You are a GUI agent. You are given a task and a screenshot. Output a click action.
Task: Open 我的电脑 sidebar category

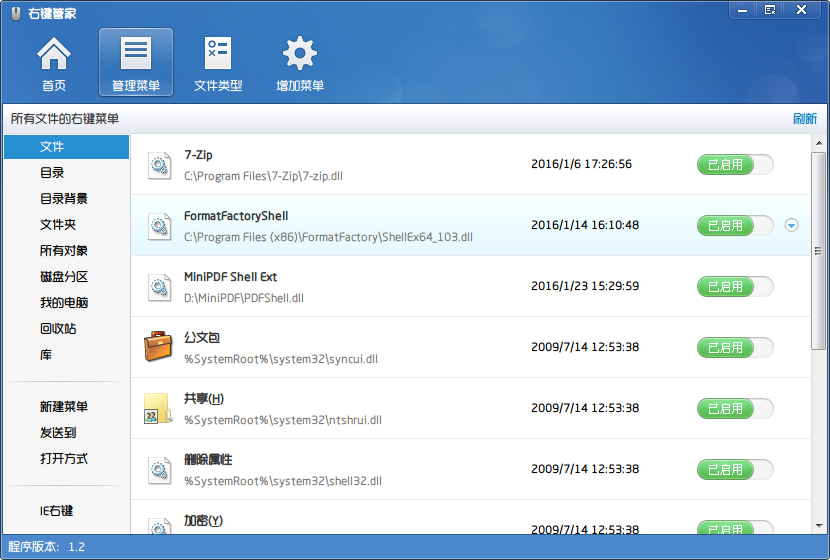(67, 302)
